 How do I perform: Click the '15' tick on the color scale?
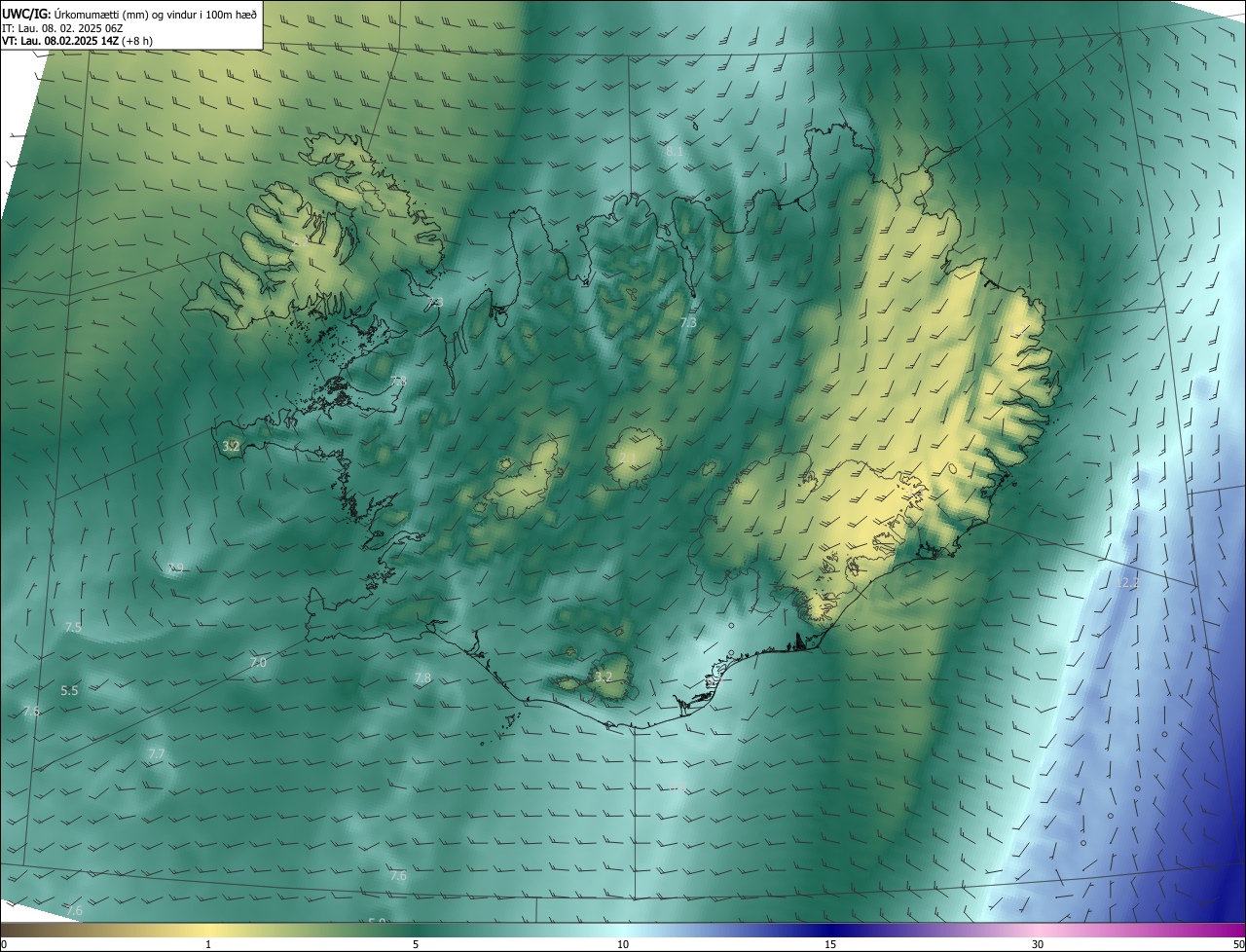pyautogui.click(x=830, y=944)
